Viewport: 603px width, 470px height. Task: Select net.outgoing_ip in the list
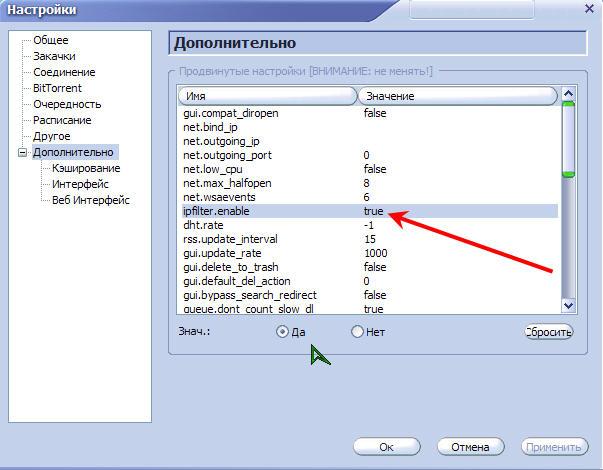pyautogui.click(x=370, y=141)
